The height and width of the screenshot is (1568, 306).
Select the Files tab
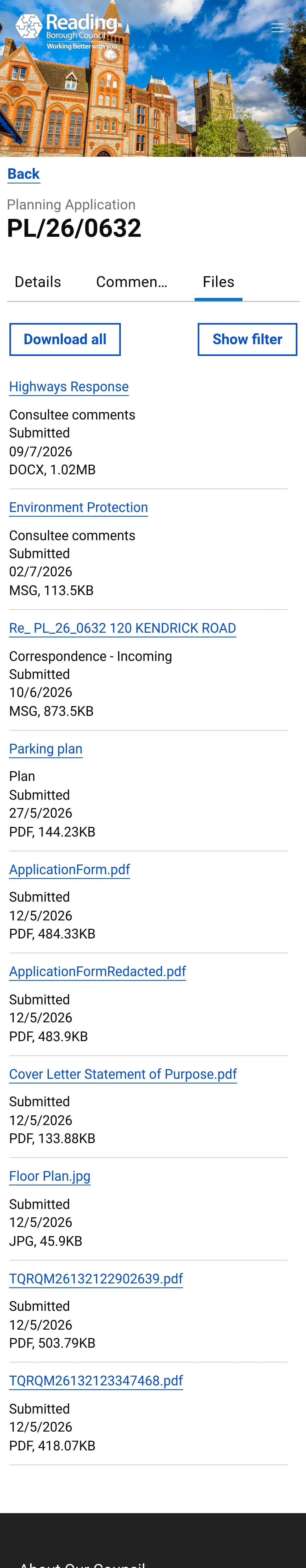click(218, 282)
